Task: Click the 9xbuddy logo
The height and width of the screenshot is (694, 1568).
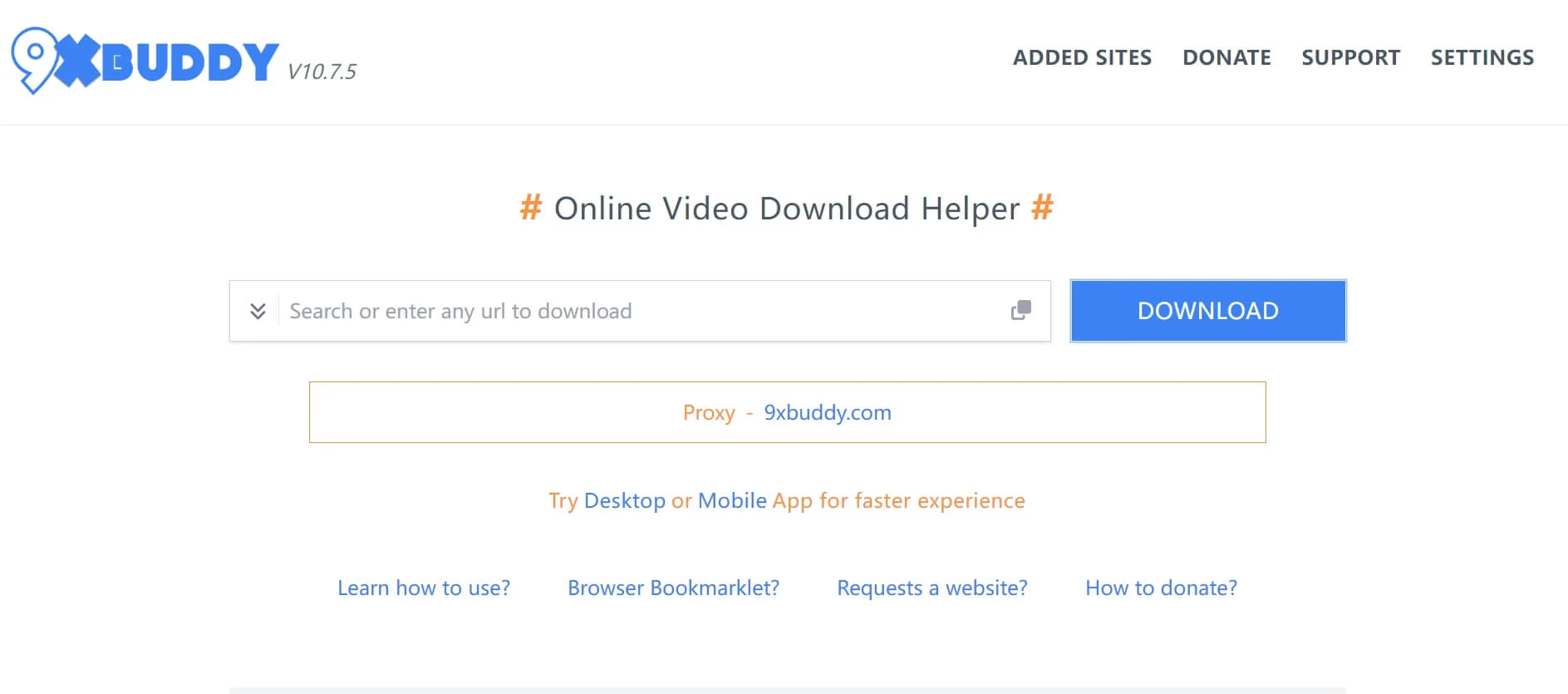Action: [x=145, y=61]
